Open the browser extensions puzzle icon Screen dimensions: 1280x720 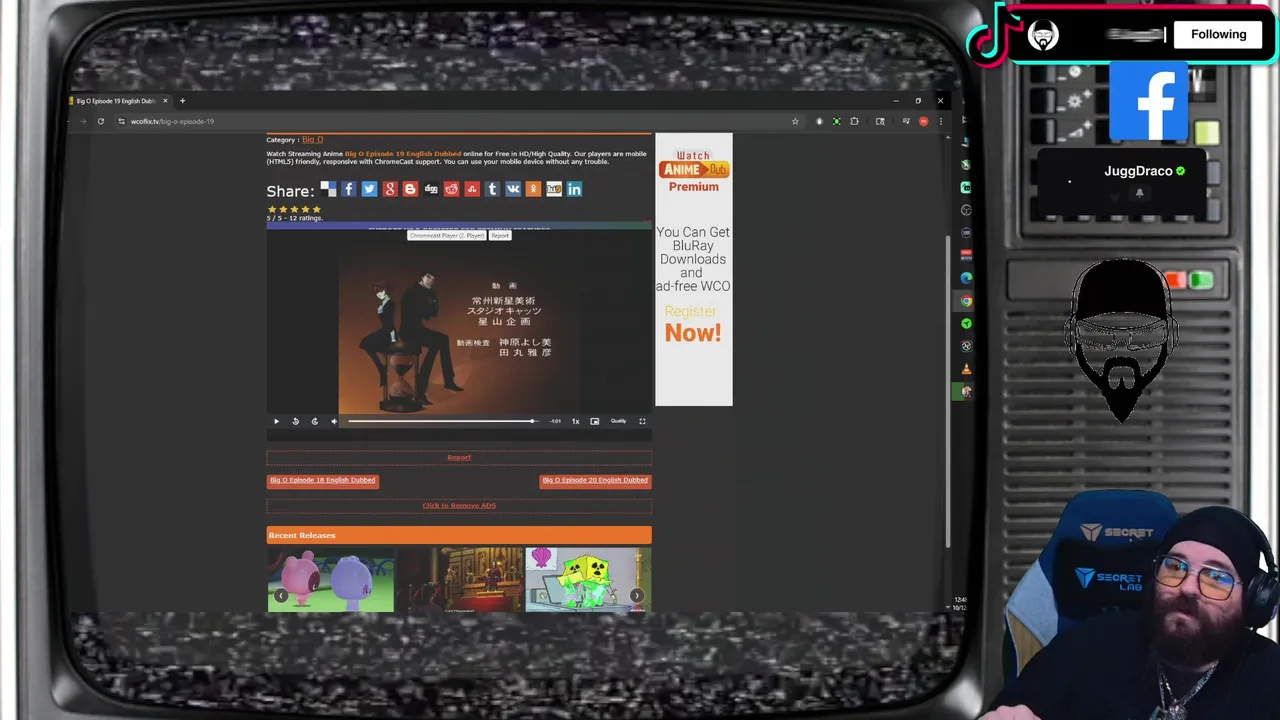(854, 121)
